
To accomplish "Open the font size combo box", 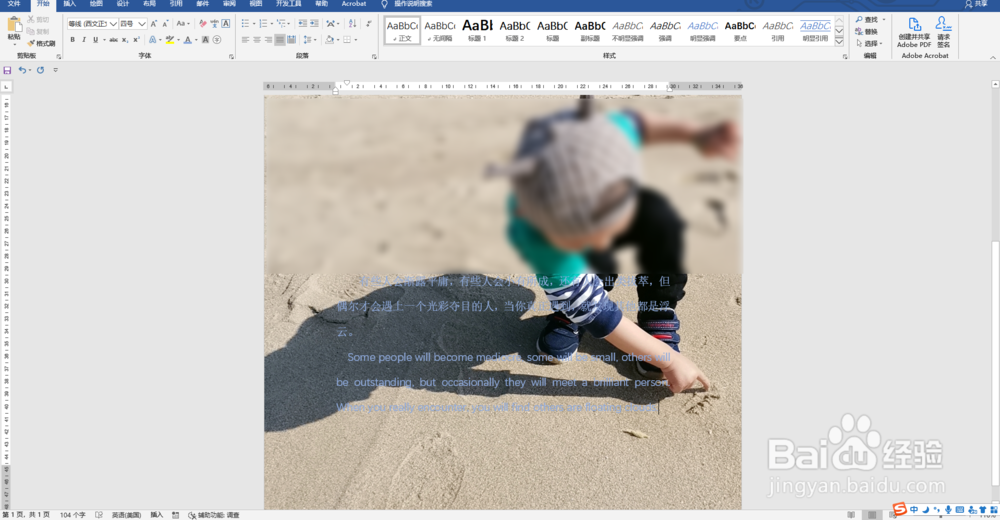I will point(133,24).
